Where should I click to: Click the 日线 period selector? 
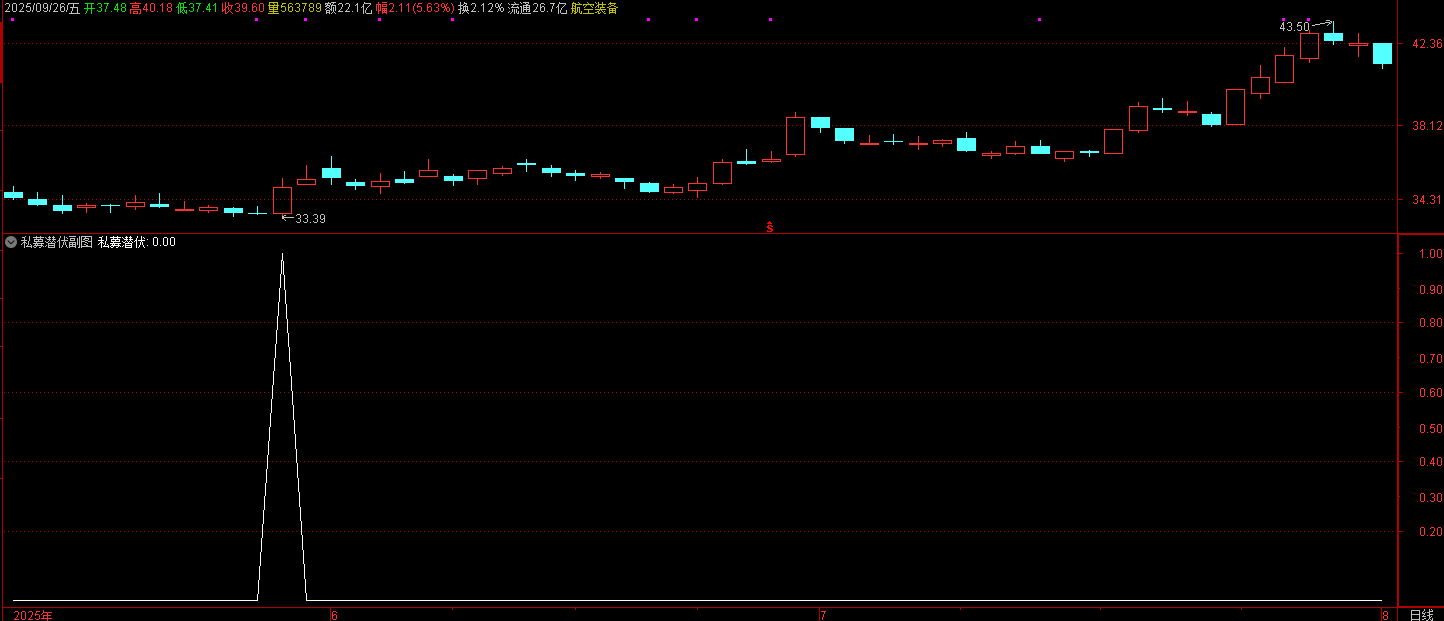1421,614
